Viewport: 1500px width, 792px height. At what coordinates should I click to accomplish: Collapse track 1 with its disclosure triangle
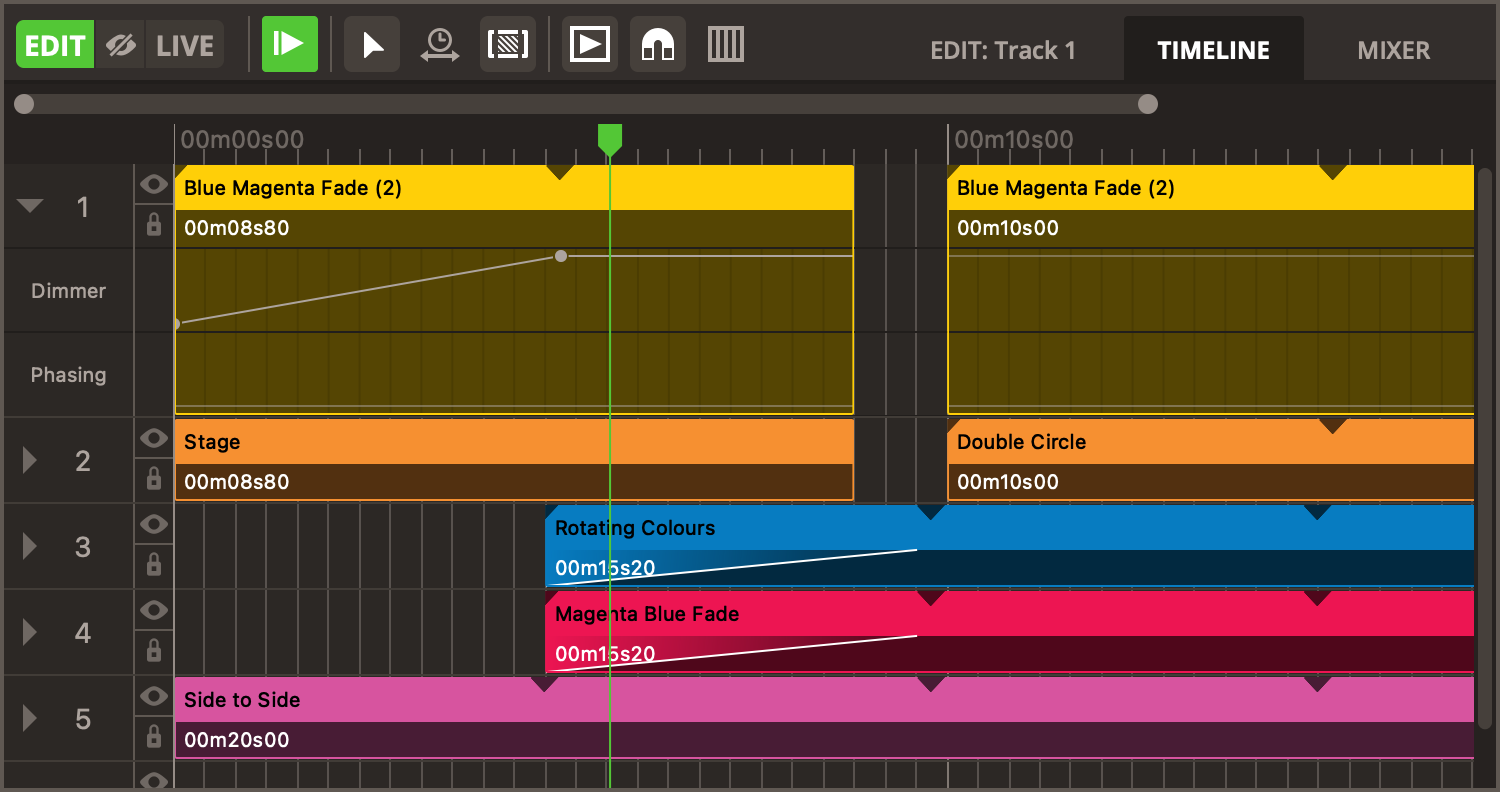point(30,206)
